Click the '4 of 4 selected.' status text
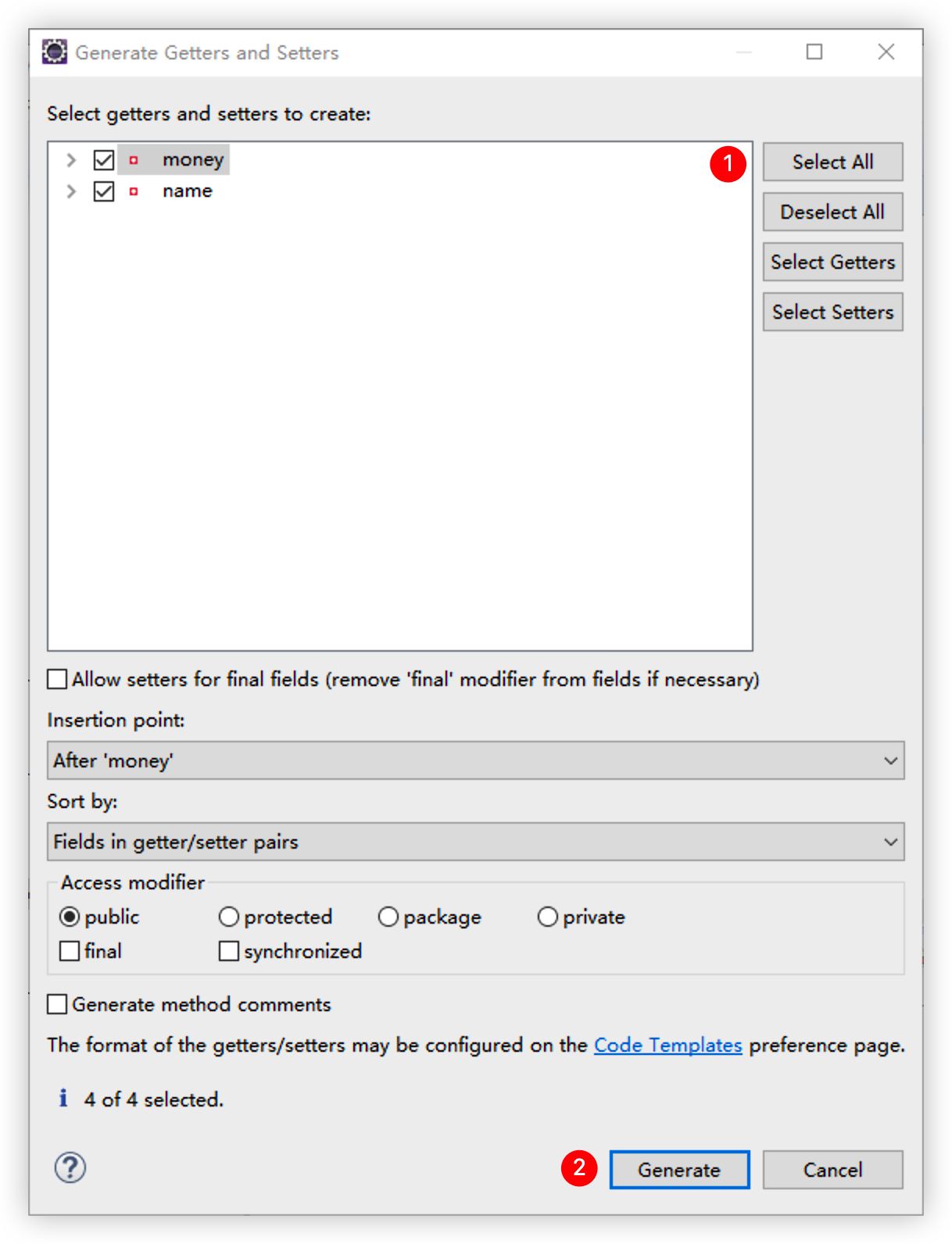Viewport: 952px width, 1244px height. pos(154,1099)
